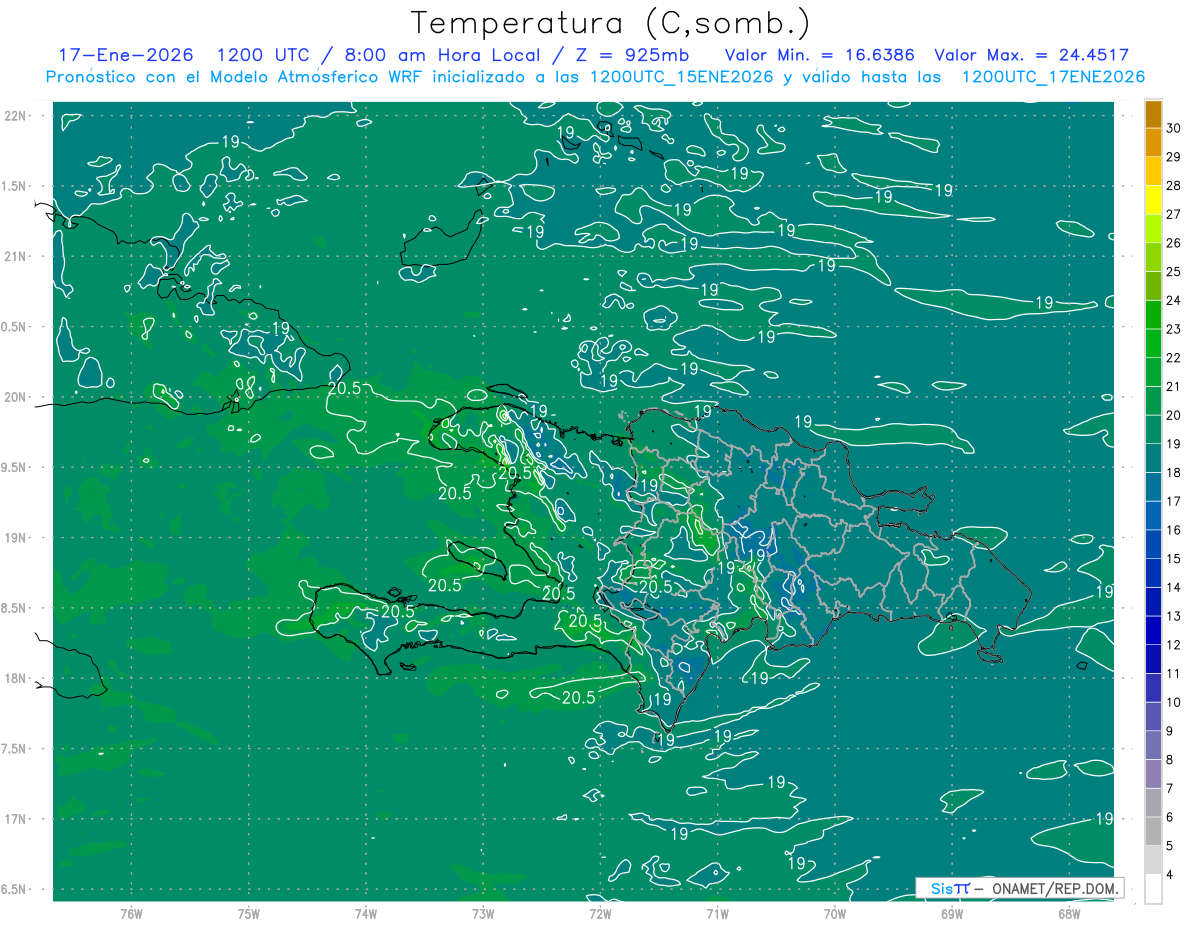Click the '71W' longitude axis label
Screen dimensions: 1200x927
click(x=717, y=913)
